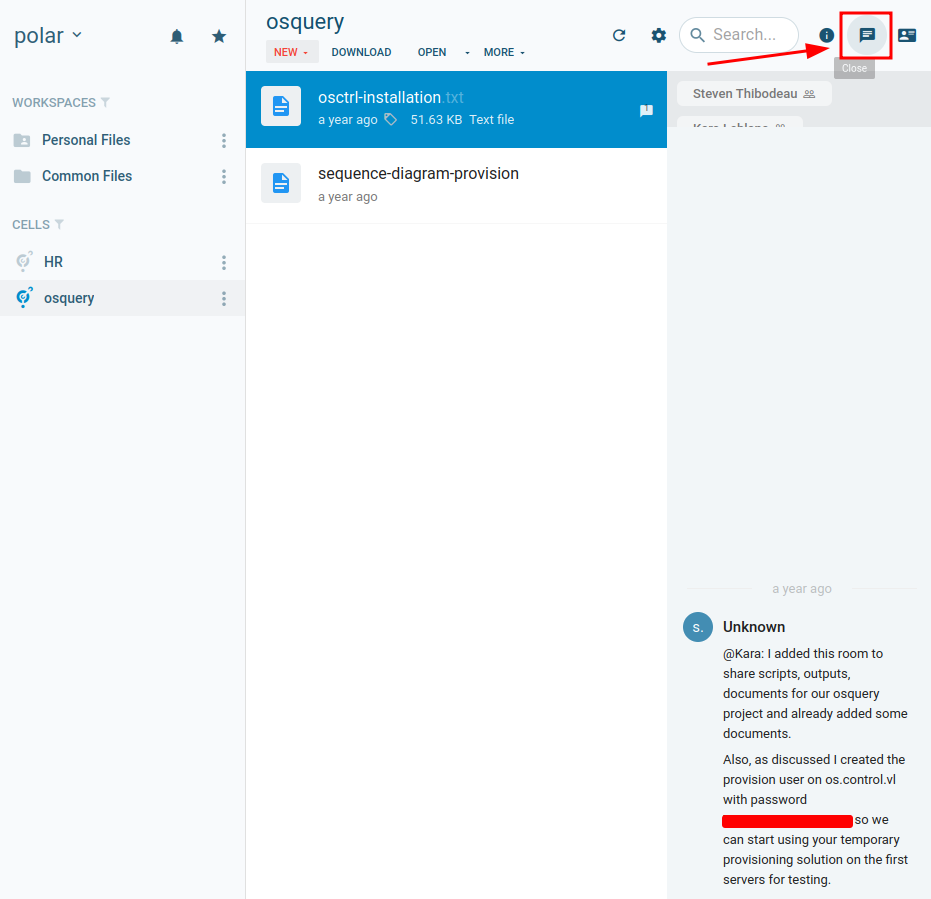Click the sequence-diagram-provision file icon
The image size is (931, 899).
[x=281, y=183]
